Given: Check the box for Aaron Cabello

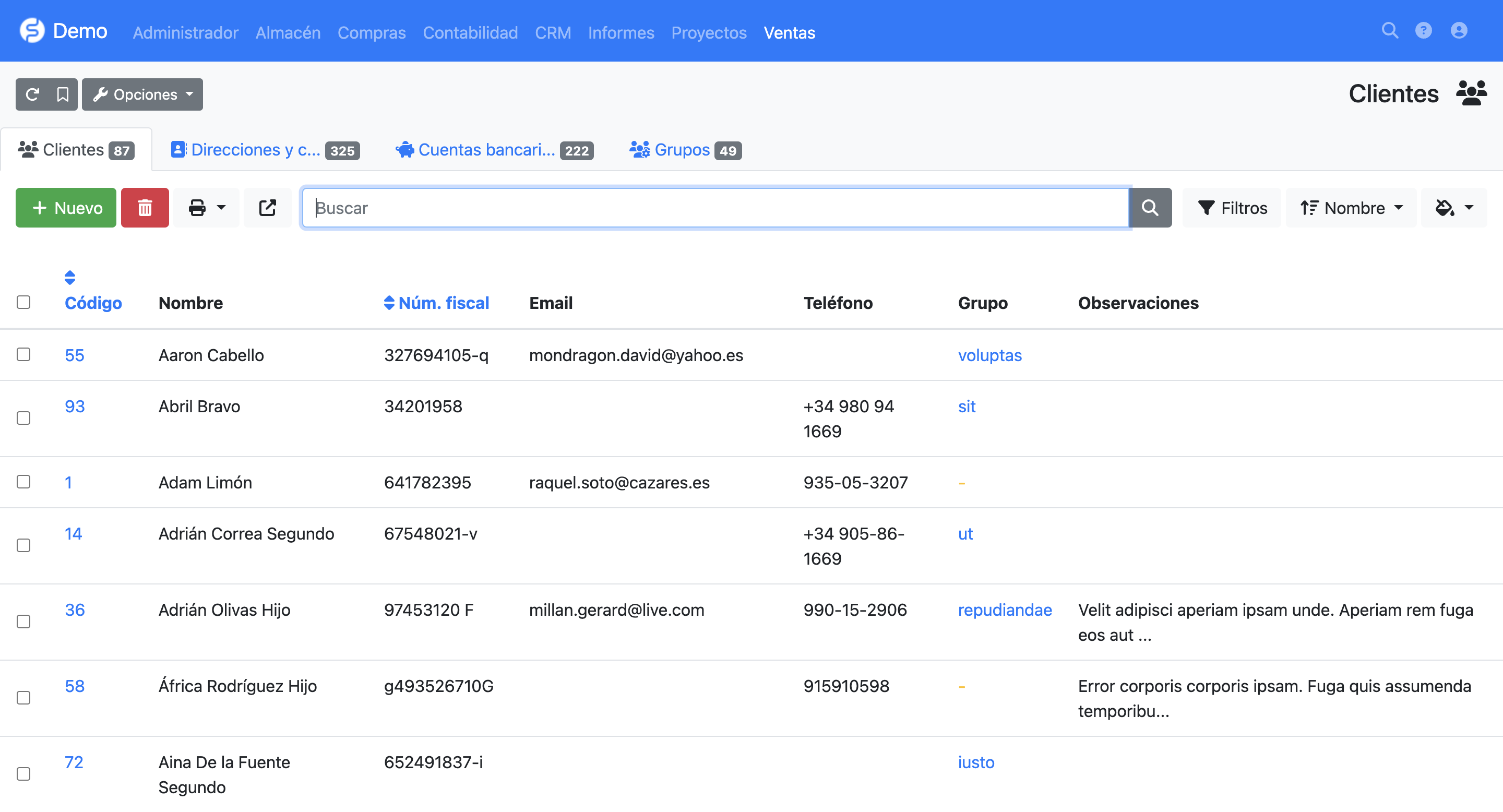Looking at the screenshot, I should pos(23,355).
